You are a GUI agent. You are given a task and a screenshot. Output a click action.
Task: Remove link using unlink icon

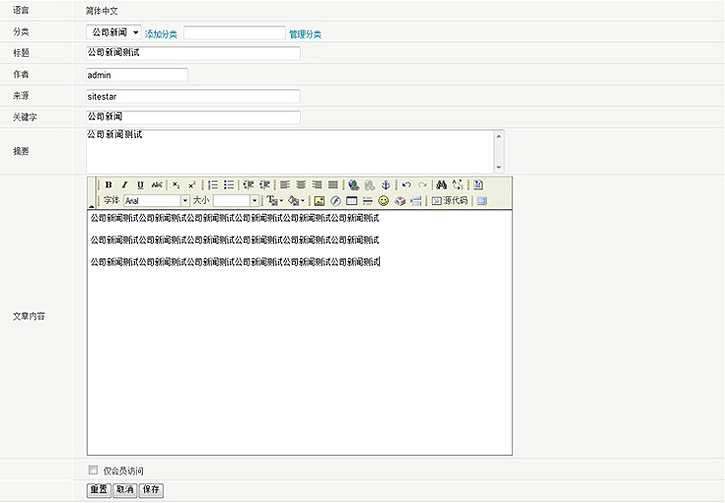click(369, 185)
